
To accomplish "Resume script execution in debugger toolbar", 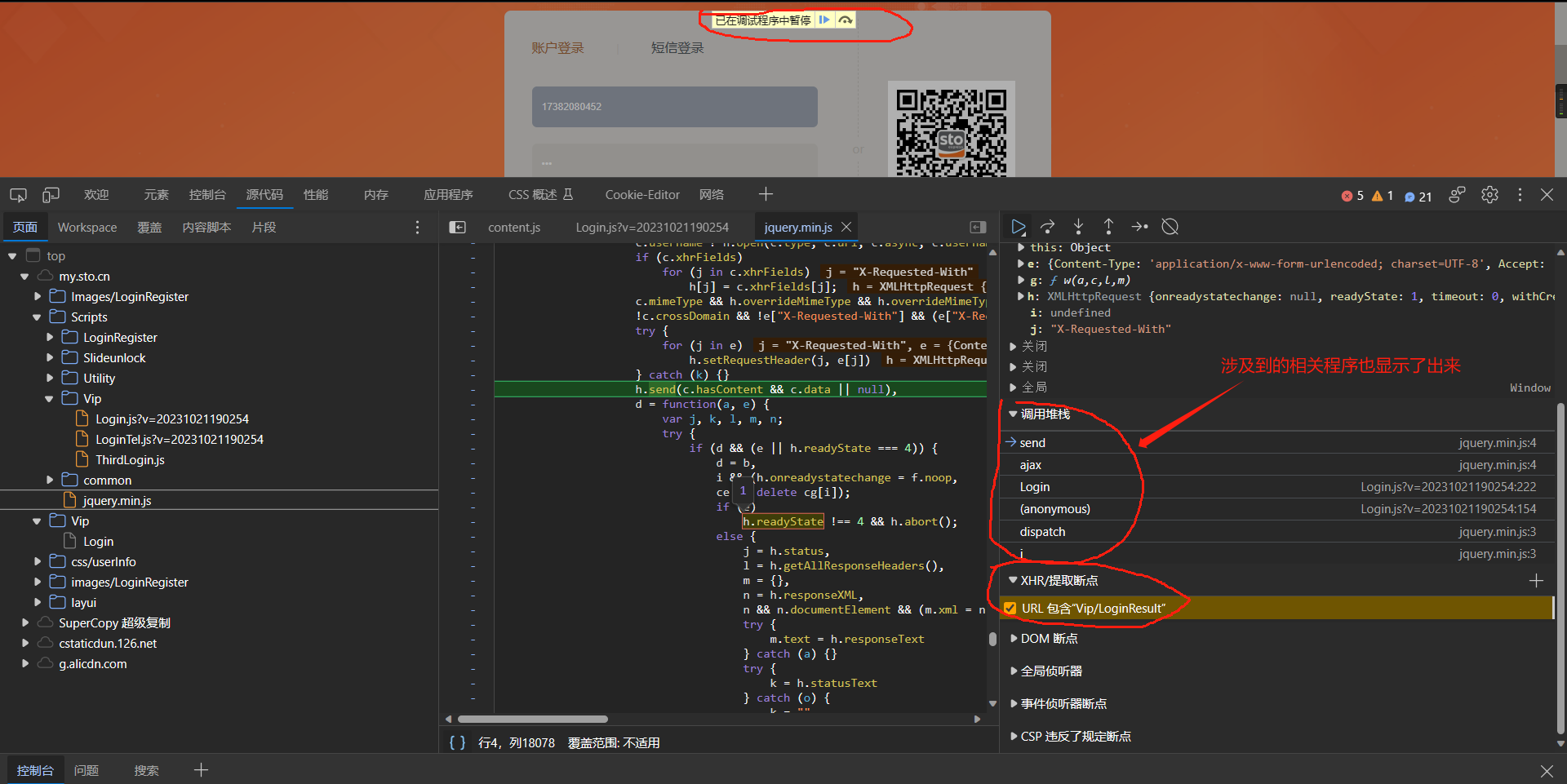I will click(1018, 227).
